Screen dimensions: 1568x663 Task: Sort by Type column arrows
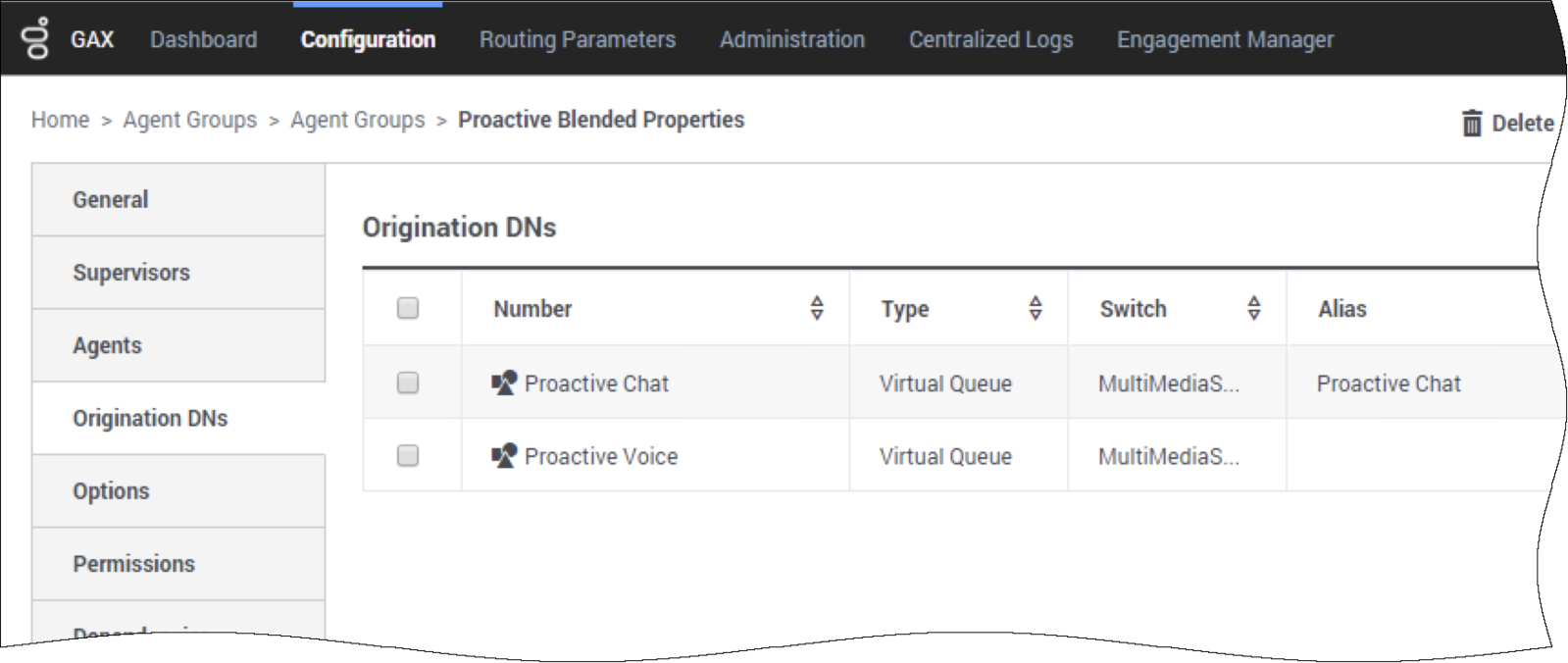click(1035, 308)
